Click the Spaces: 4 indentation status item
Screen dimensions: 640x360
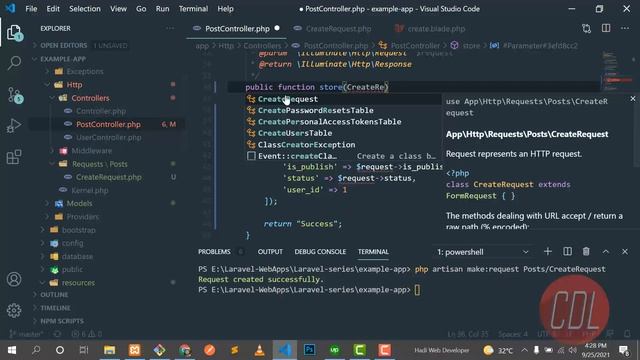513,334
